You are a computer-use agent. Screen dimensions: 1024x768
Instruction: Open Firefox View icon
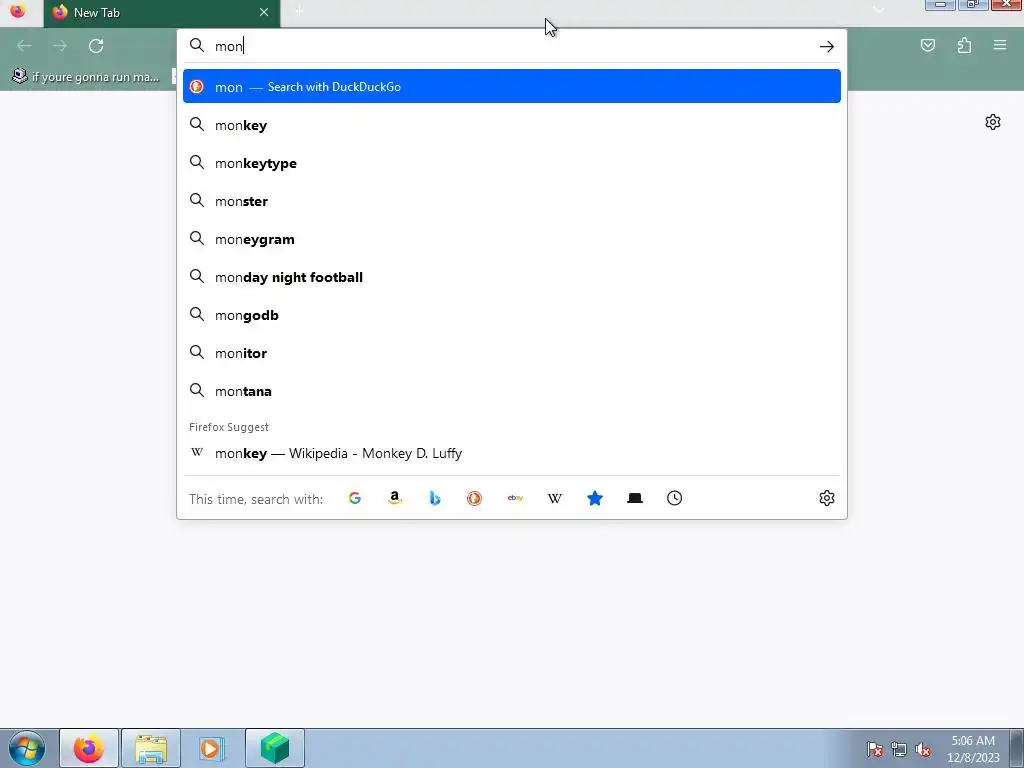[18, 11]
